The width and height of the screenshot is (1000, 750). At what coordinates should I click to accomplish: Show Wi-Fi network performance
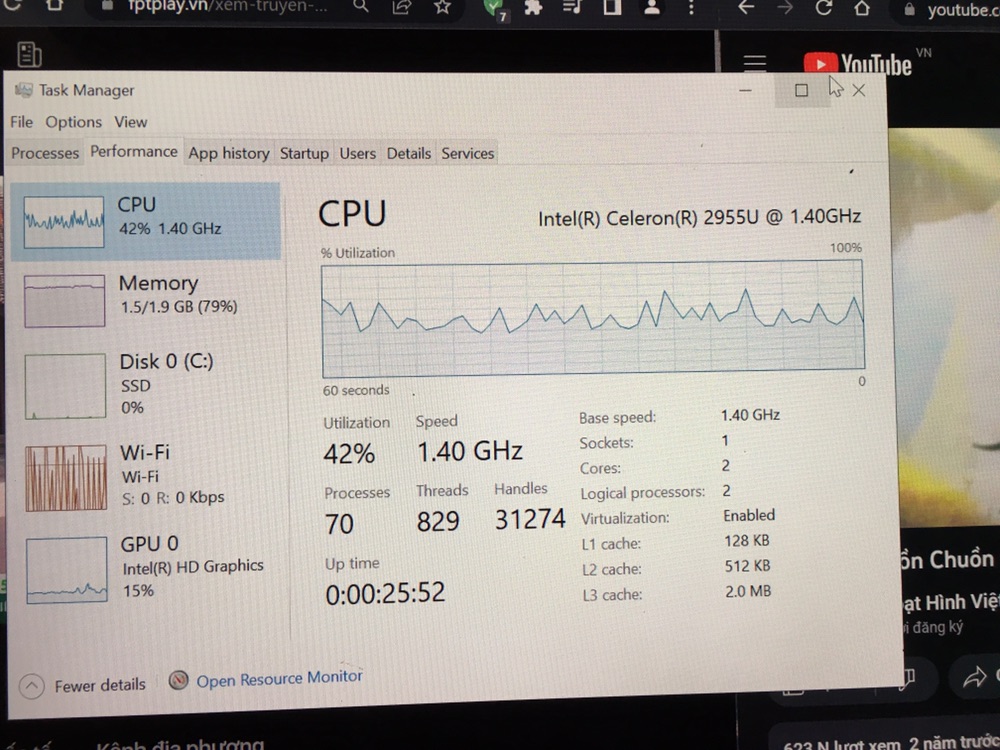pyautogui.click(x=145, y=477)
